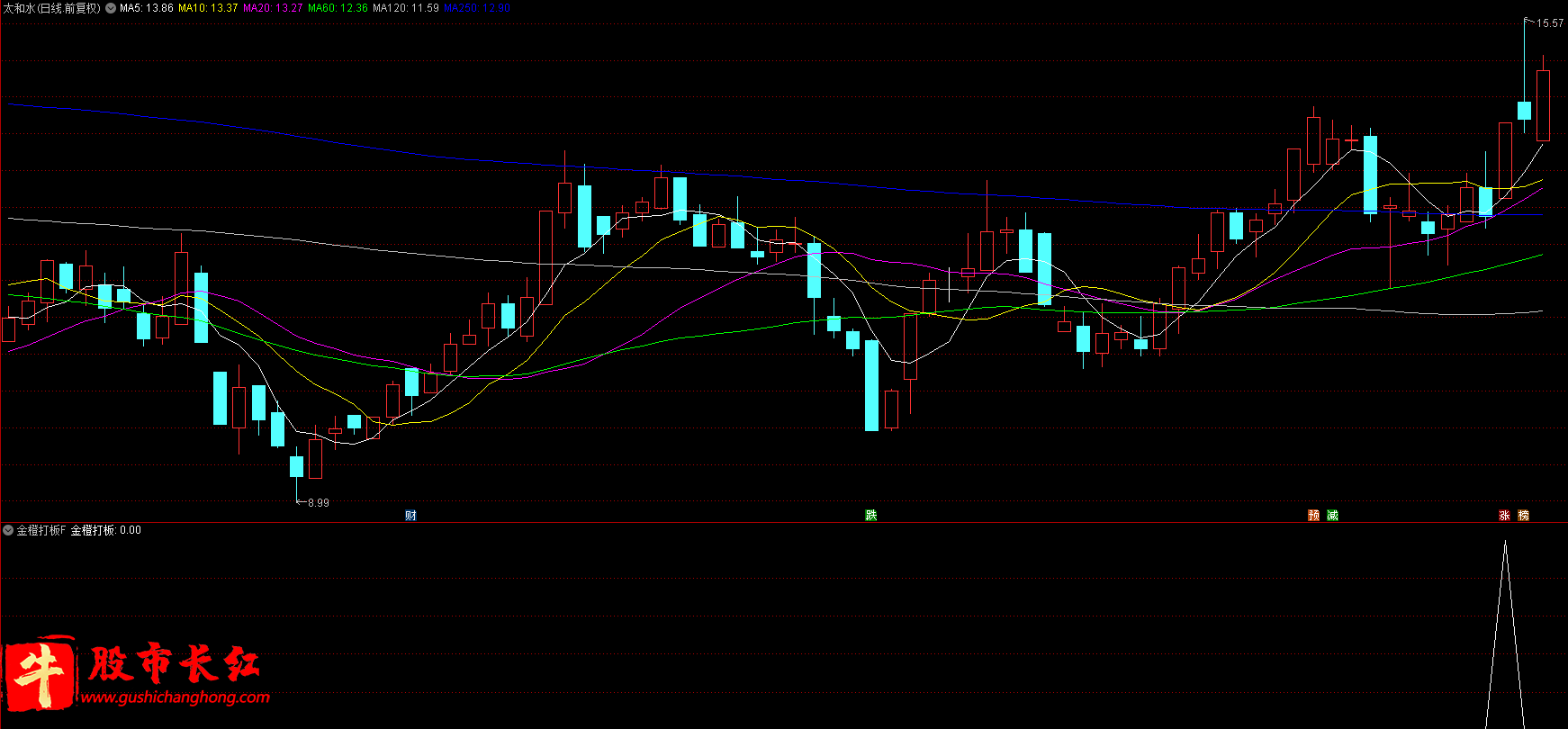1568x729 pixels.
Task: Open the dropdown arrow beside 太和水(日线.前复权)
Action: tap(111, 8)
